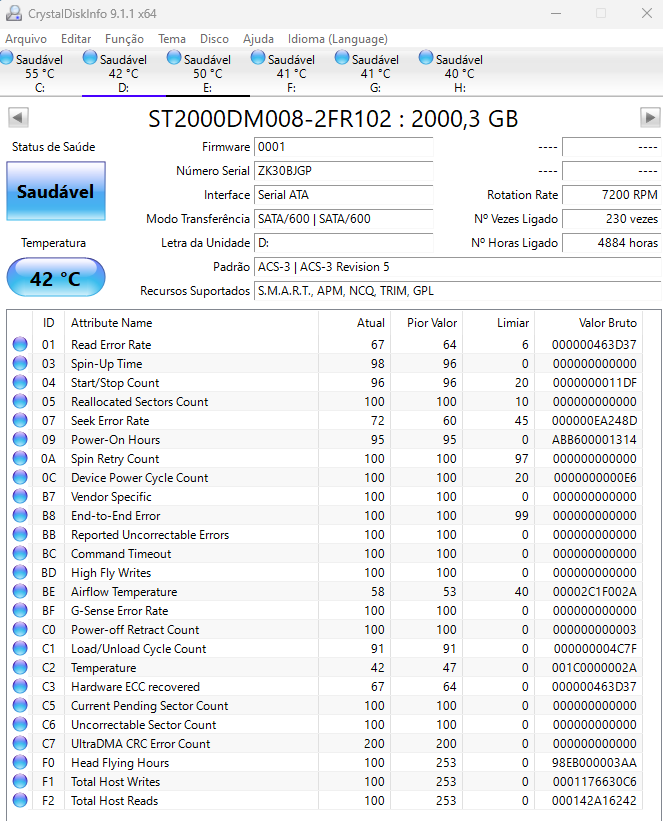Open the Tema menu

[x=172, y=39]
